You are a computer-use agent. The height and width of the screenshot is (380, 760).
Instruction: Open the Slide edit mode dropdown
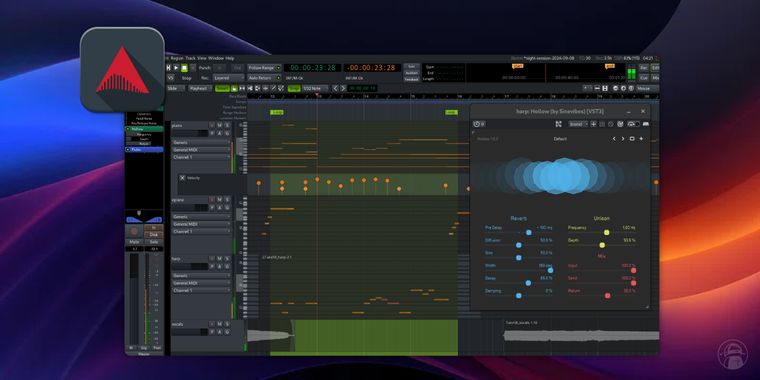[x=175, y=88]
